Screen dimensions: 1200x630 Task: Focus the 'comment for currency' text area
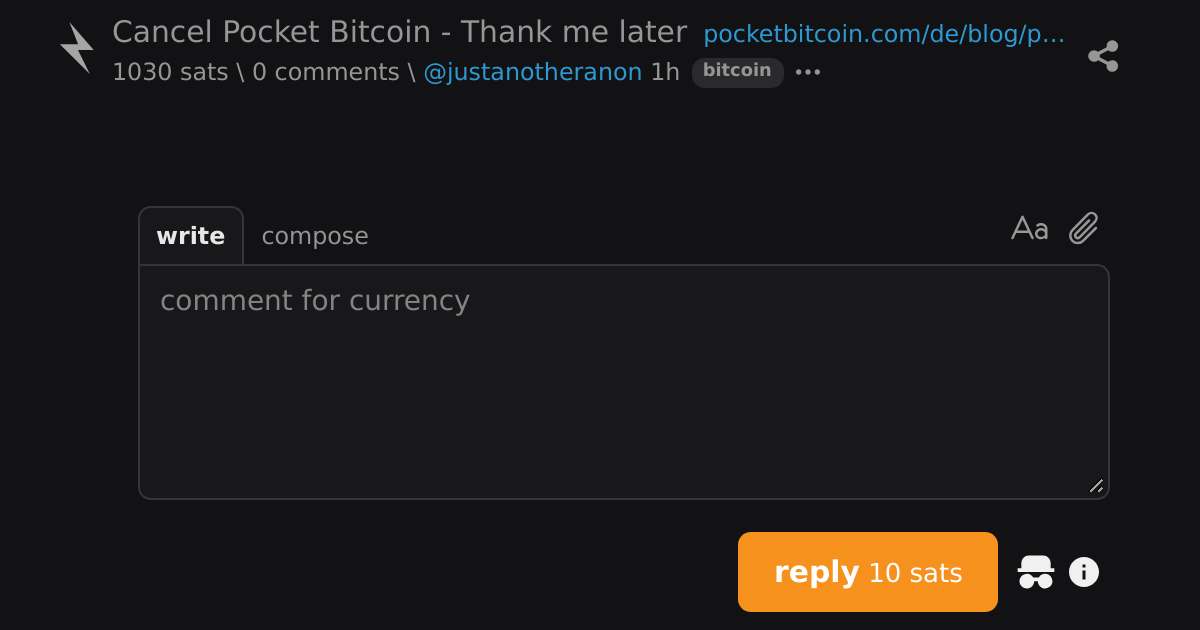point(624,382)
